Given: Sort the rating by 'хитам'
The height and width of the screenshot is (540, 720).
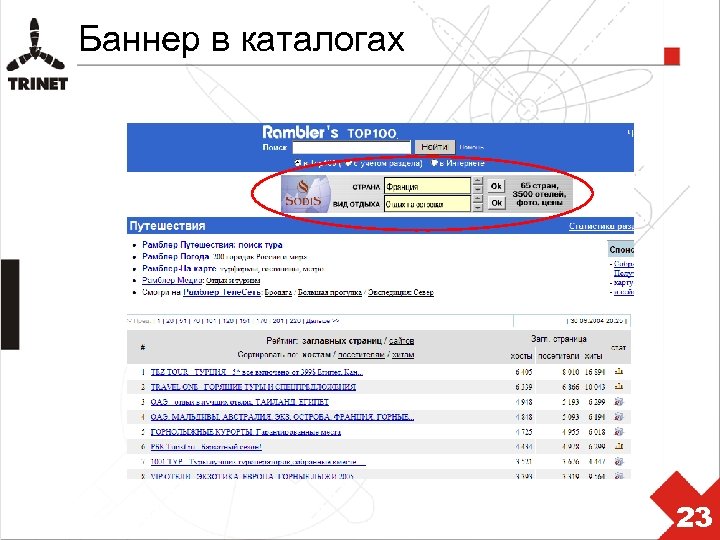Looking at the screenshot, I should (x=403, y=355).
